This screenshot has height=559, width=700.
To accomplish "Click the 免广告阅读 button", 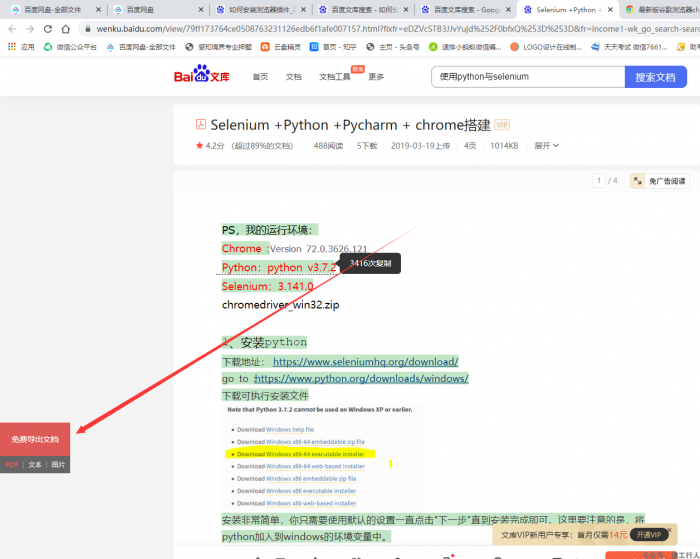I will [660, 181].
